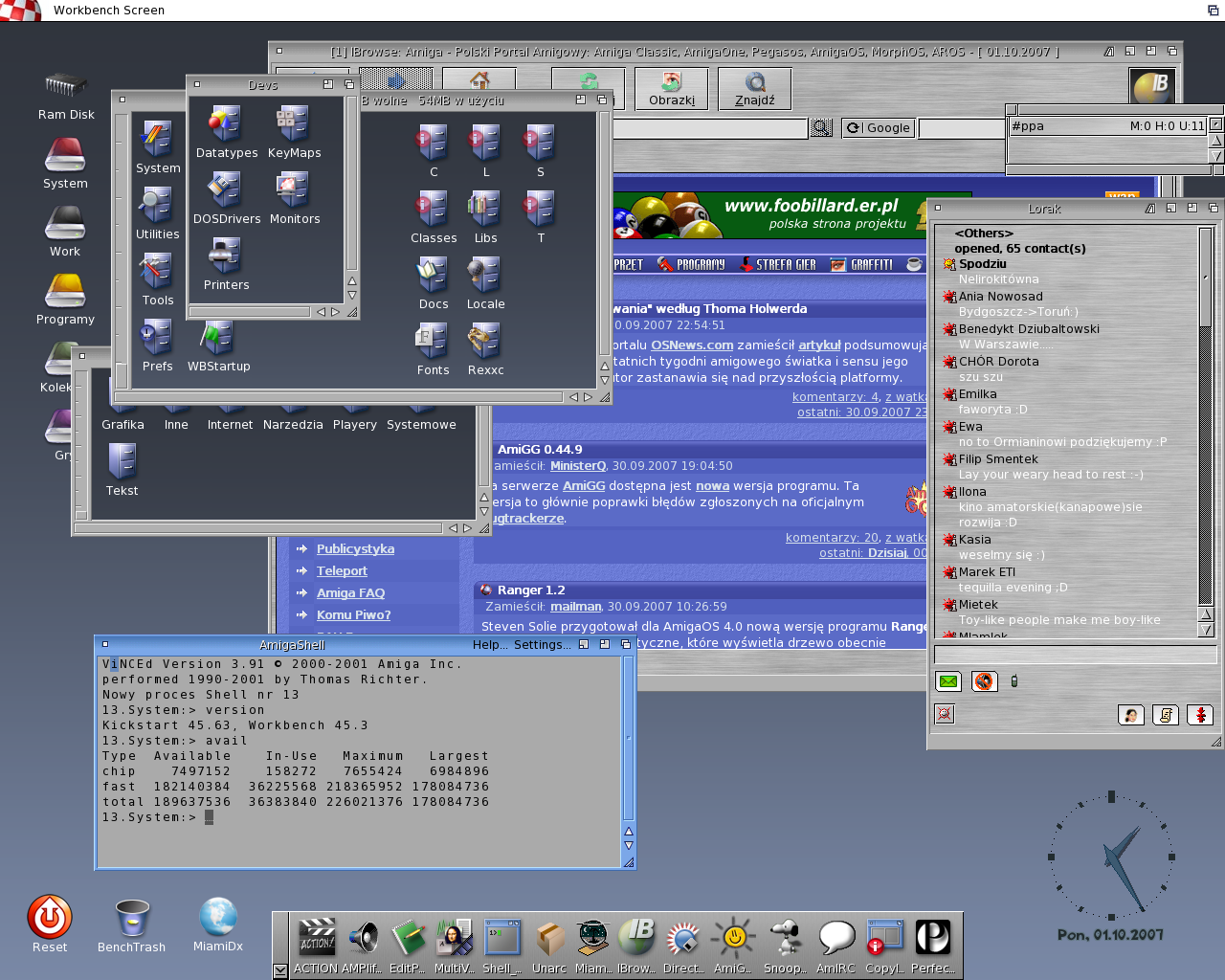Click Lorak contact list scroll-down arrow
This screenshot has width=1225, height=980.
(x=1206, y=630)
